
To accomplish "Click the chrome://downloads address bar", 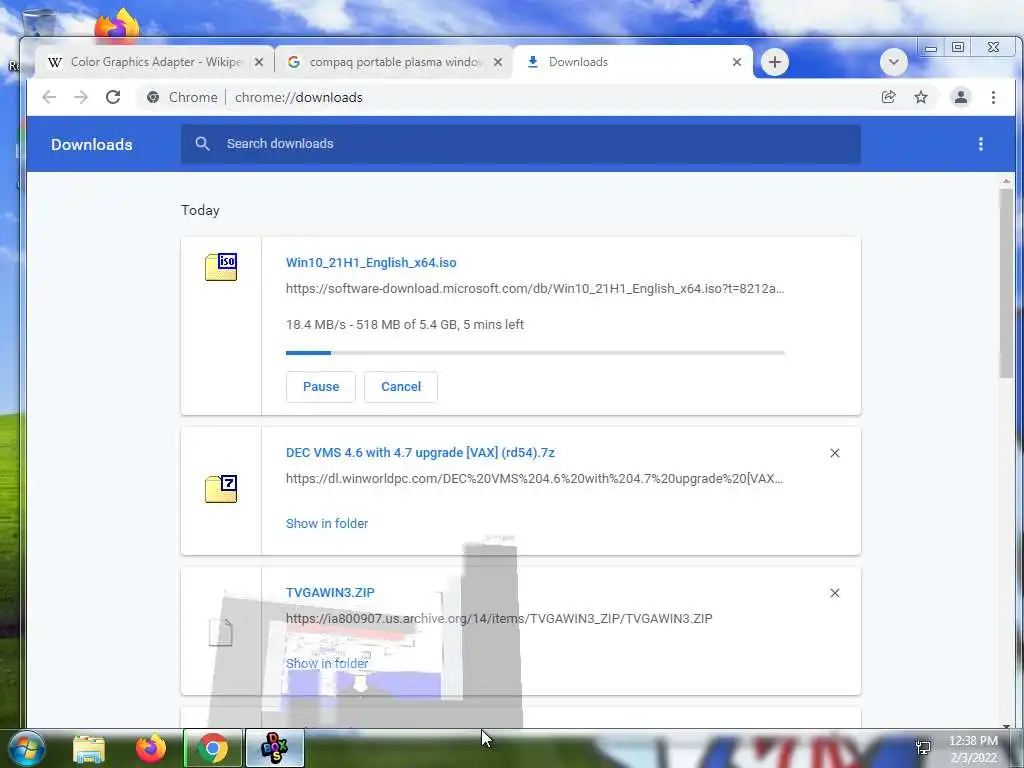I will [x=509, y=97].
